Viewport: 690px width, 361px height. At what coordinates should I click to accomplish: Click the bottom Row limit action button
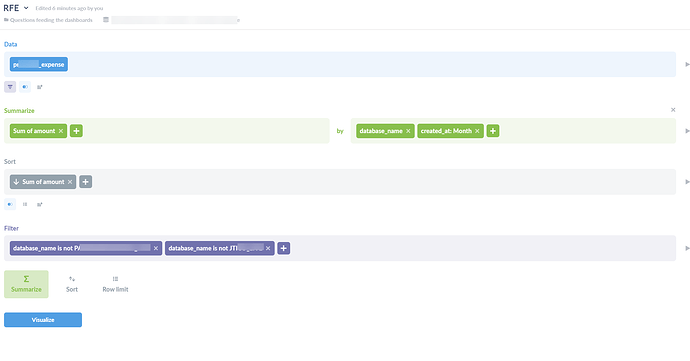pyautogui.click(x=115, y=284)
